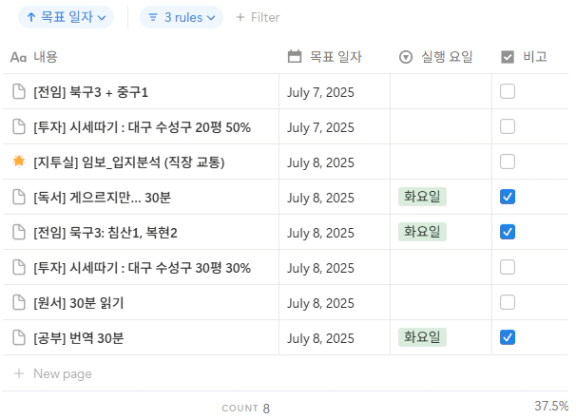
Task: Open the COUNT 8 calculation menu
Action: 246,408
